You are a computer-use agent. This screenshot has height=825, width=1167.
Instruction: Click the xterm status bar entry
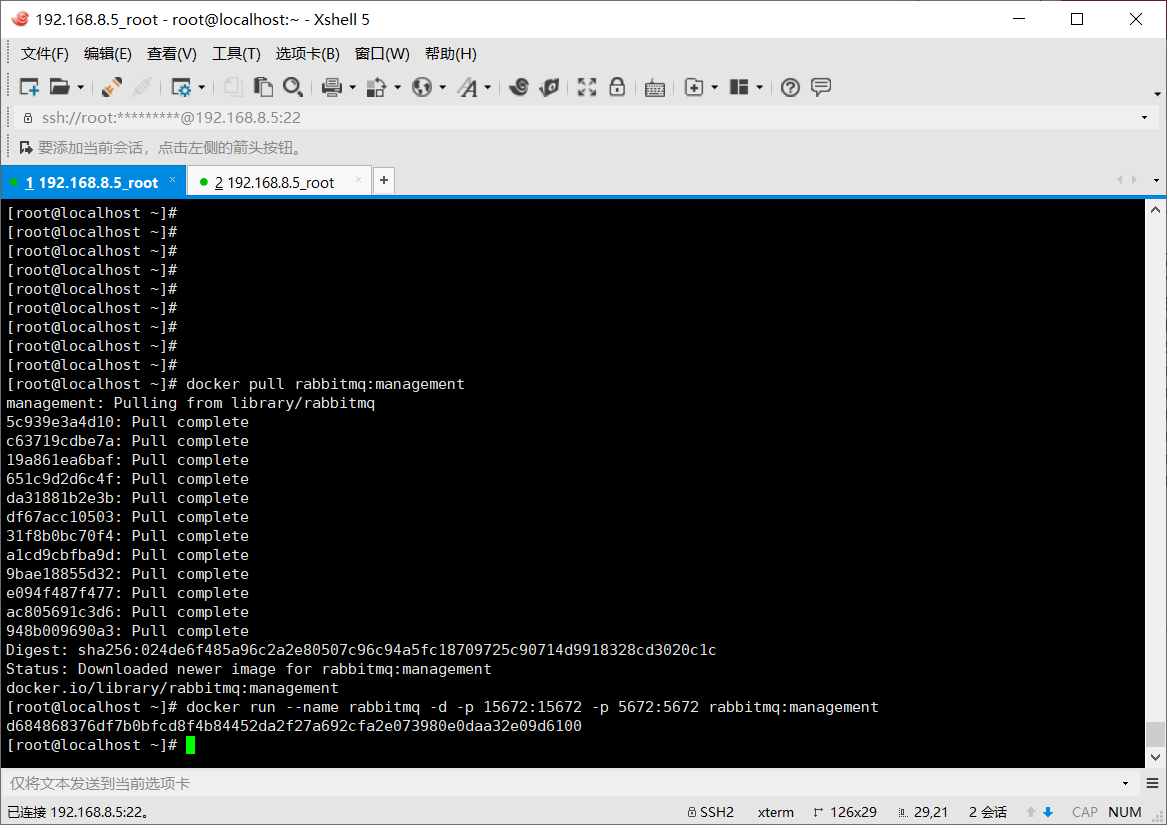click(776, 812)
